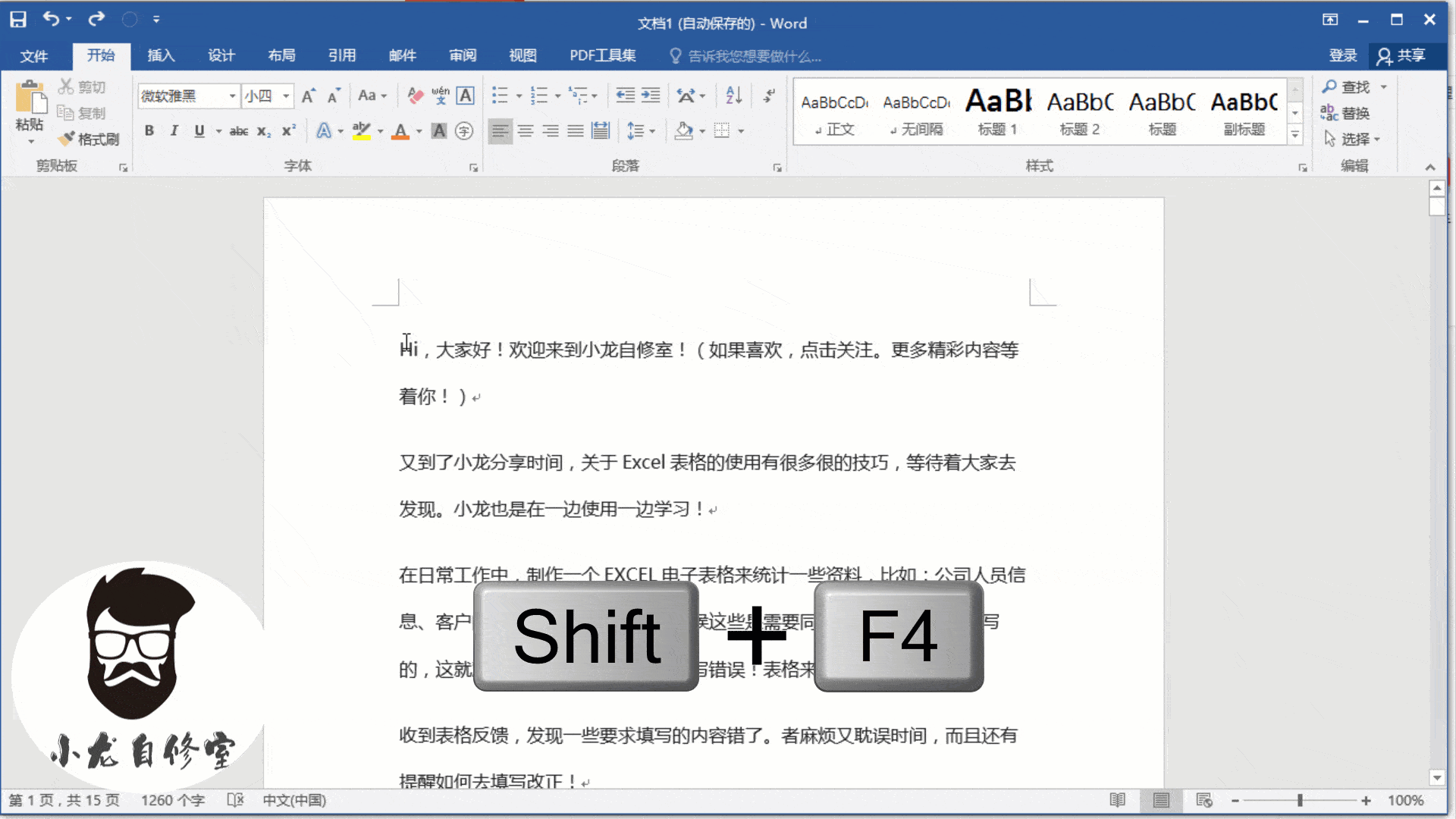Click the distributed alignment icon
Image resolution: width=1456 pixels, height=819 pixels.
pyautogui.click(x=601, y=131)
